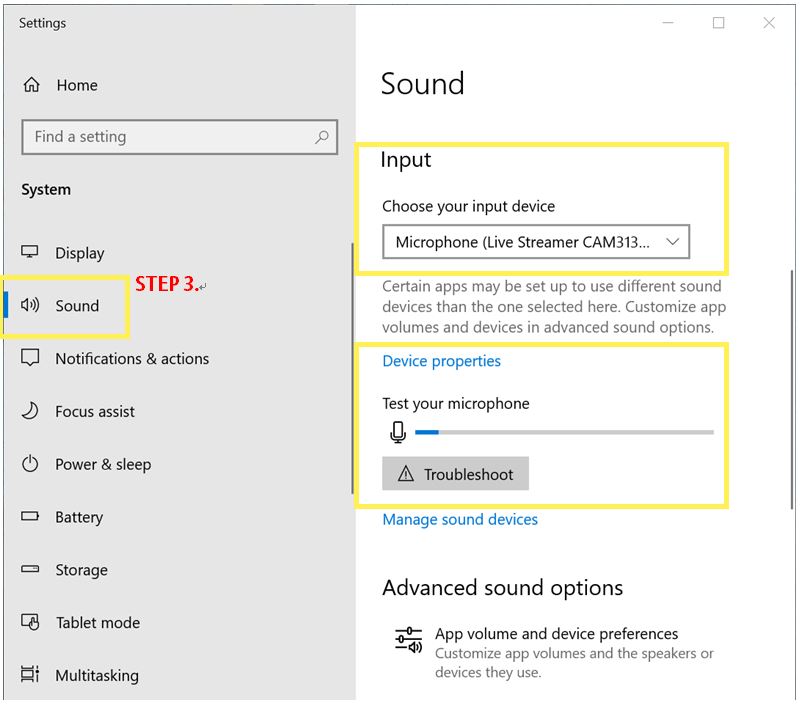Click the Sound speaker icon
The height and width of the screenshot is (709, 801).
(x=30, y=305)
